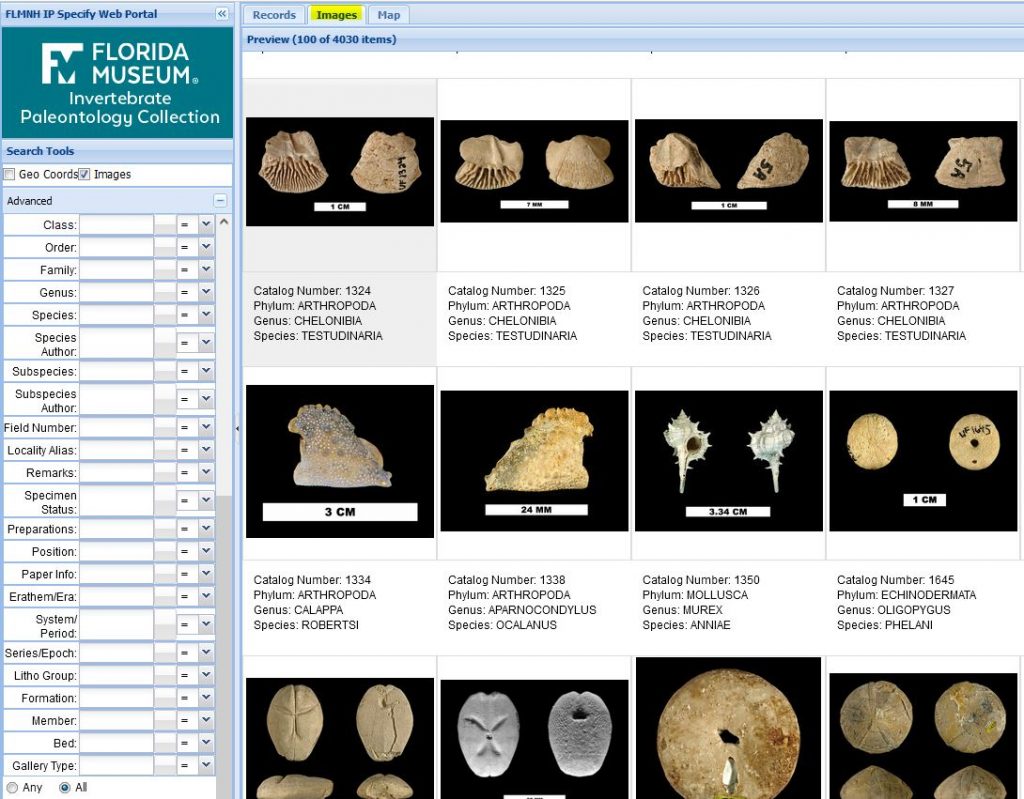Open the Genus operator dropdown

pos(206,293)
